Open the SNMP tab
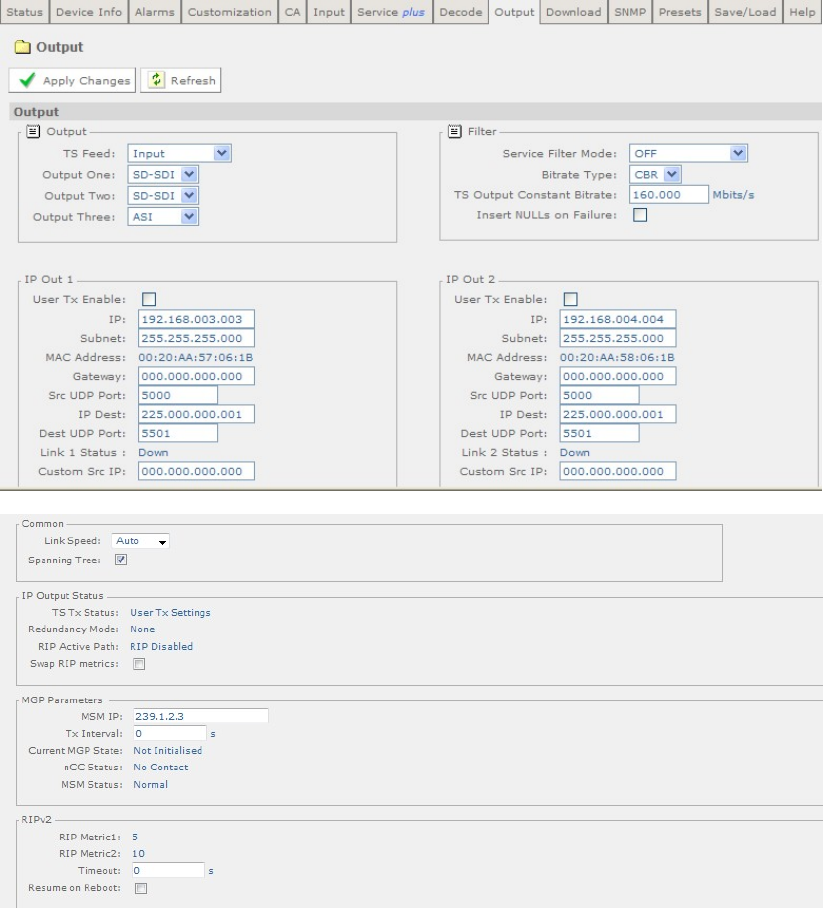The width and height of the screenshot is (823, 908). 630,12
